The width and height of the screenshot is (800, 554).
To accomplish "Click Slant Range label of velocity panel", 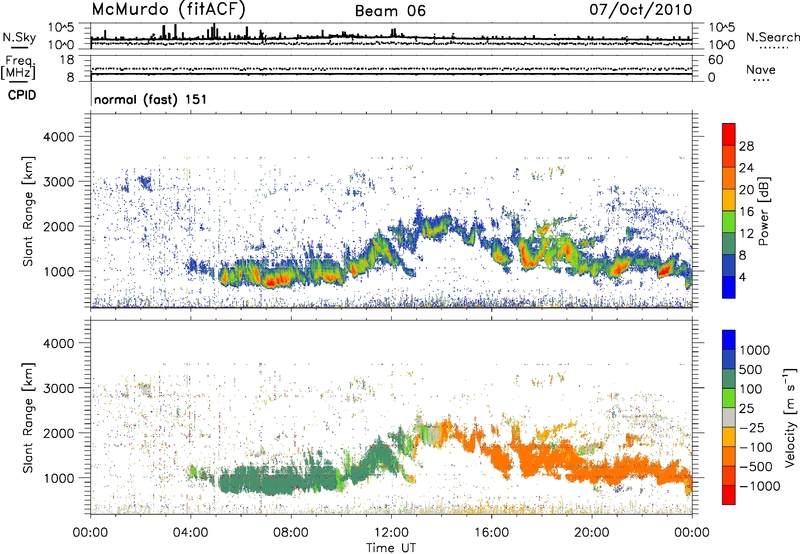I will click(28, 418).
